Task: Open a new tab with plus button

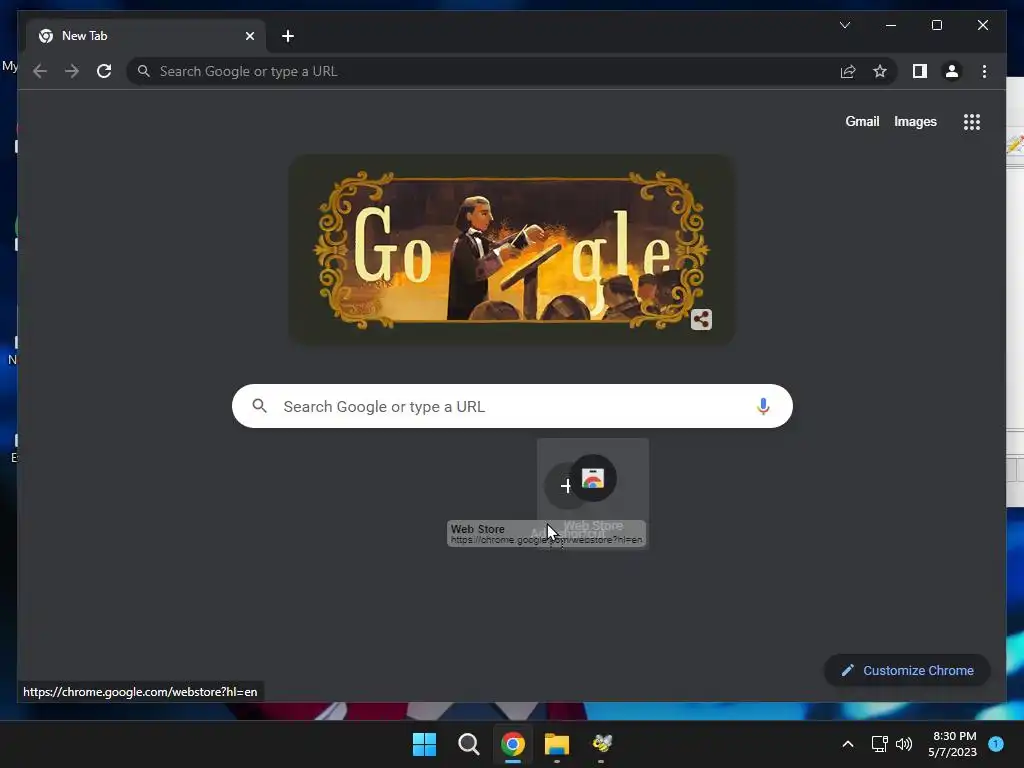Action: 288,36
